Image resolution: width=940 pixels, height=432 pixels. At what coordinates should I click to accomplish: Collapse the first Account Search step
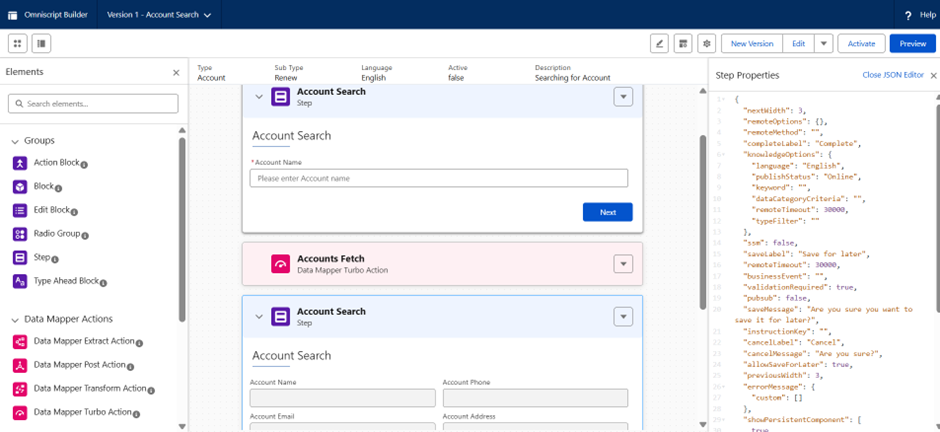click(259, 97)
